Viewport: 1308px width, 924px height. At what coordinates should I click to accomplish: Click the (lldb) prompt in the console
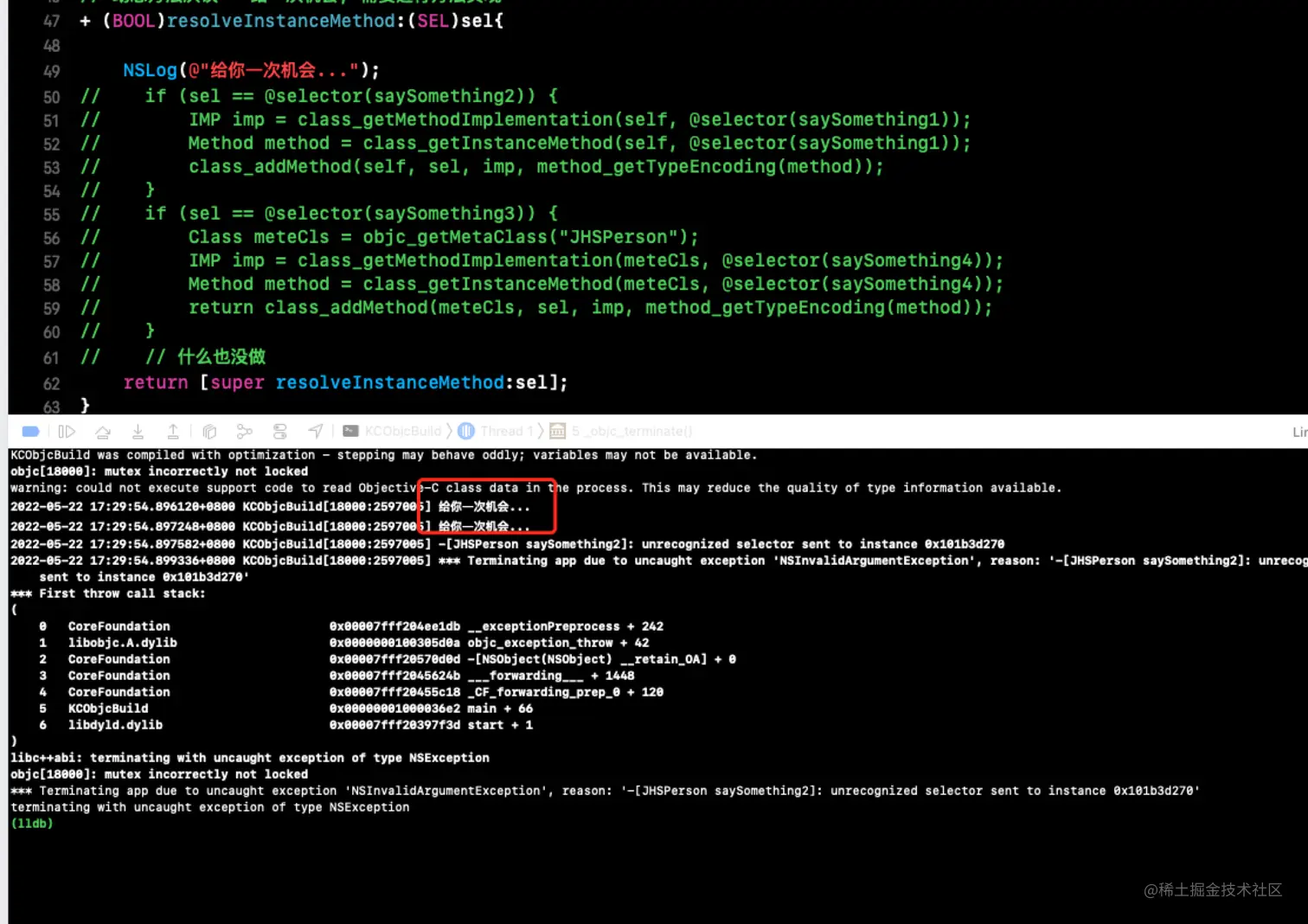pyautogui.click(x=32, y=824)
